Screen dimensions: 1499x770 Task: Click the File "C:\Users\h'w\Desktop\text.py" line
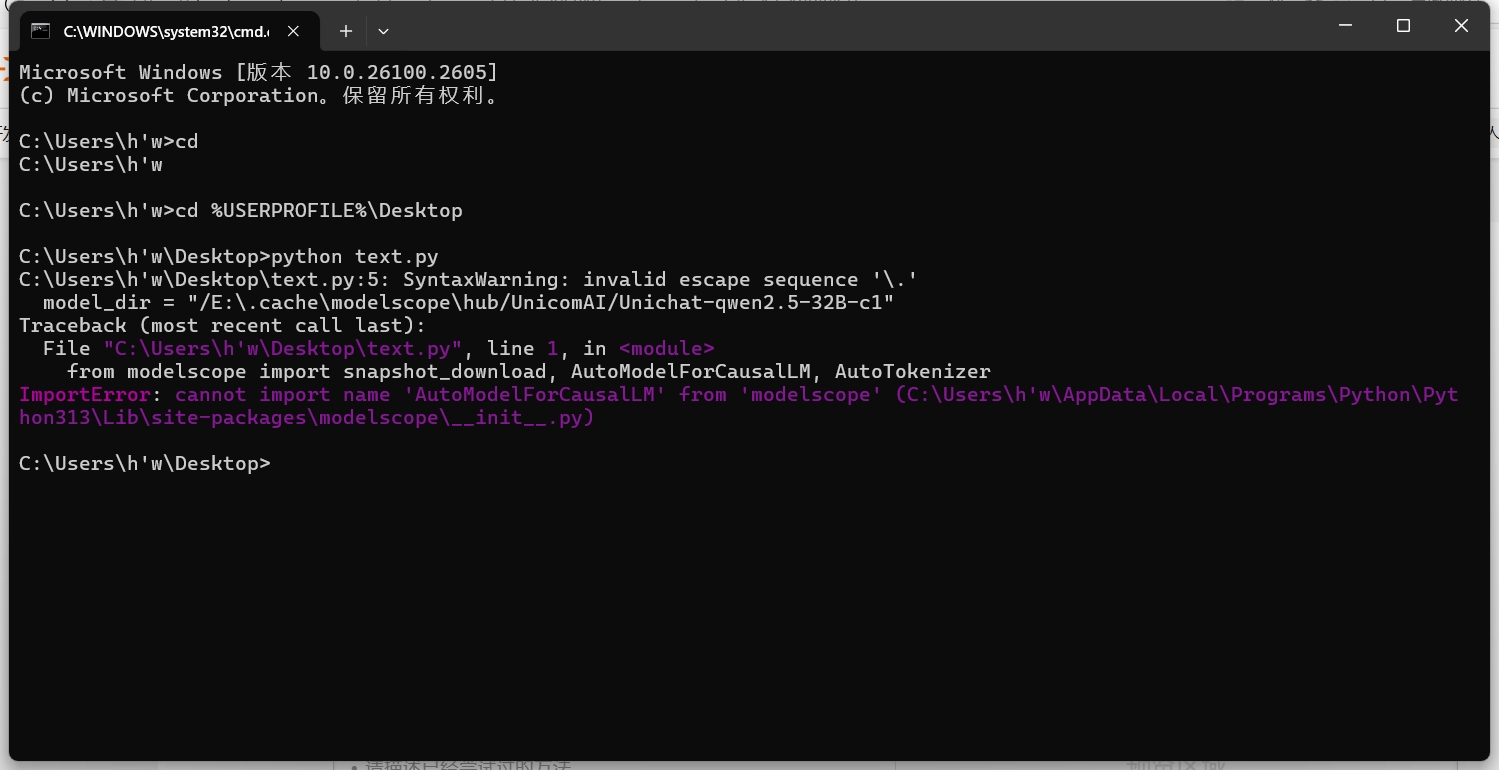(379, 348)
